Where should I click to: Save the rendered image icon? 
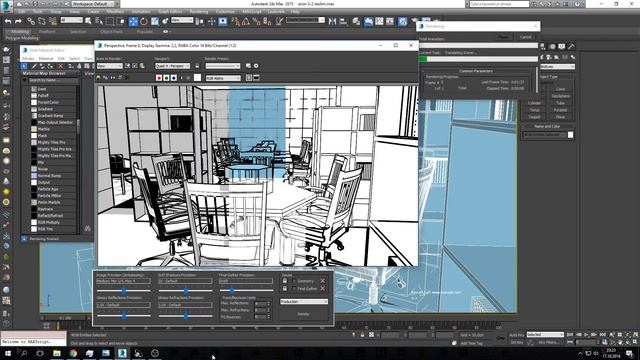tap(98, 78)
